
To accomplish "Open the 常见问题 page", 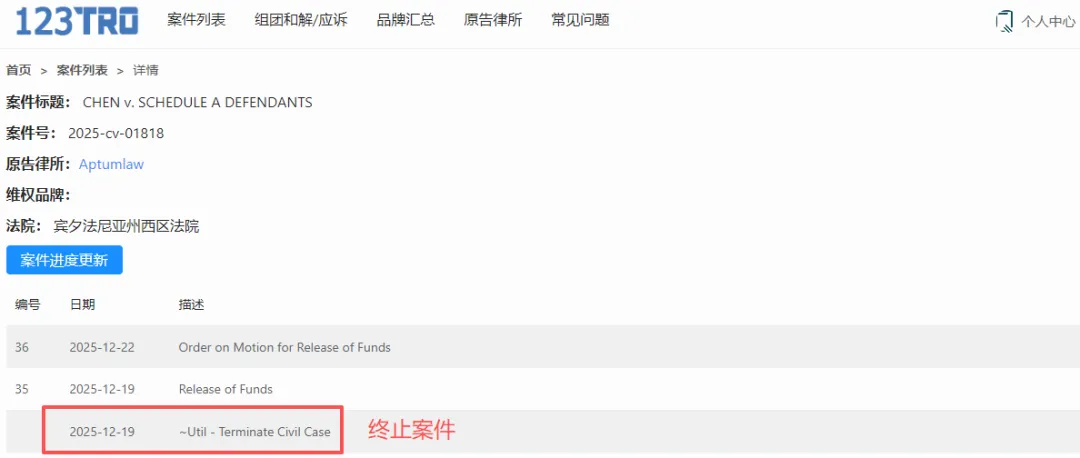I will click(581, 20).
